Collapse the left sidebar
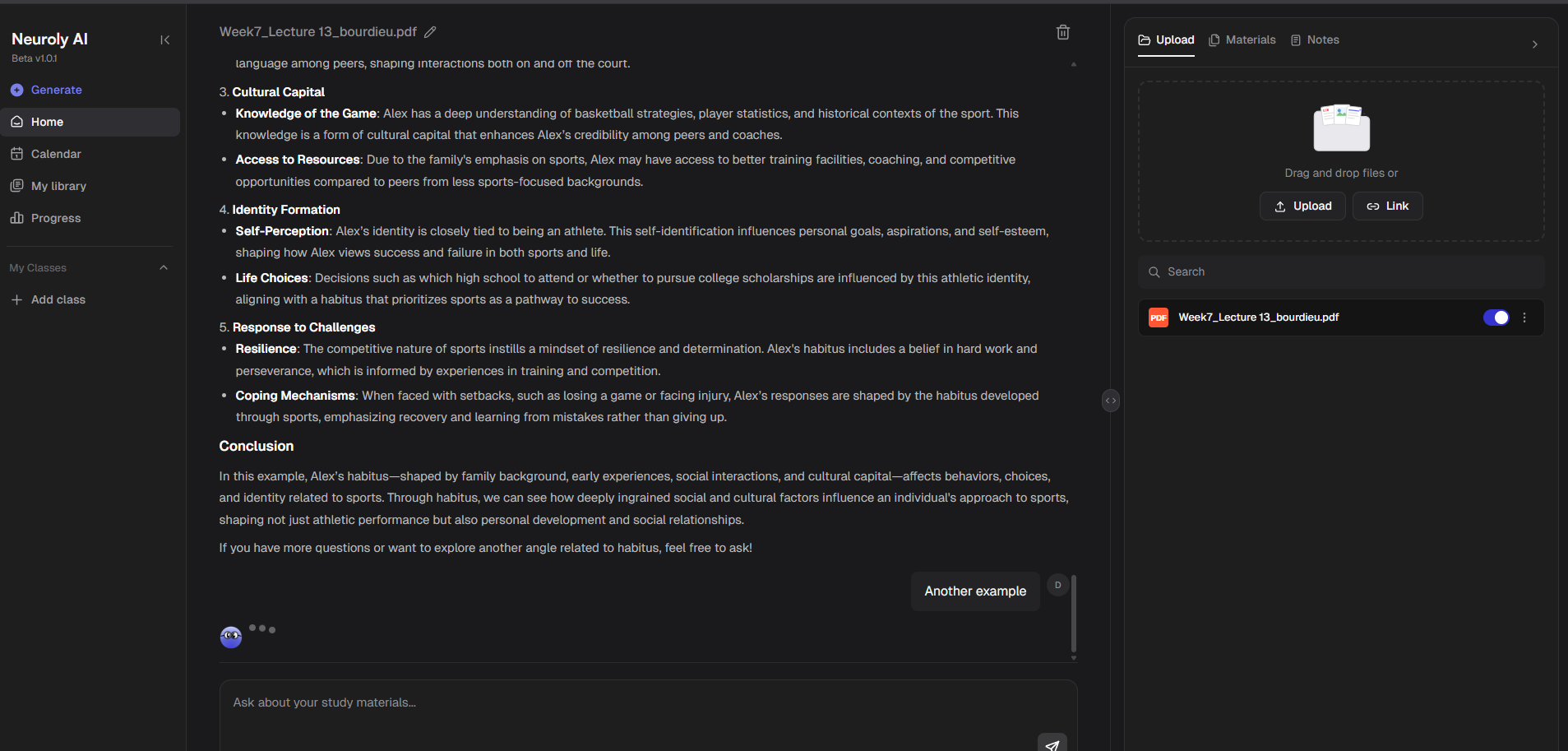 point(164,39)
